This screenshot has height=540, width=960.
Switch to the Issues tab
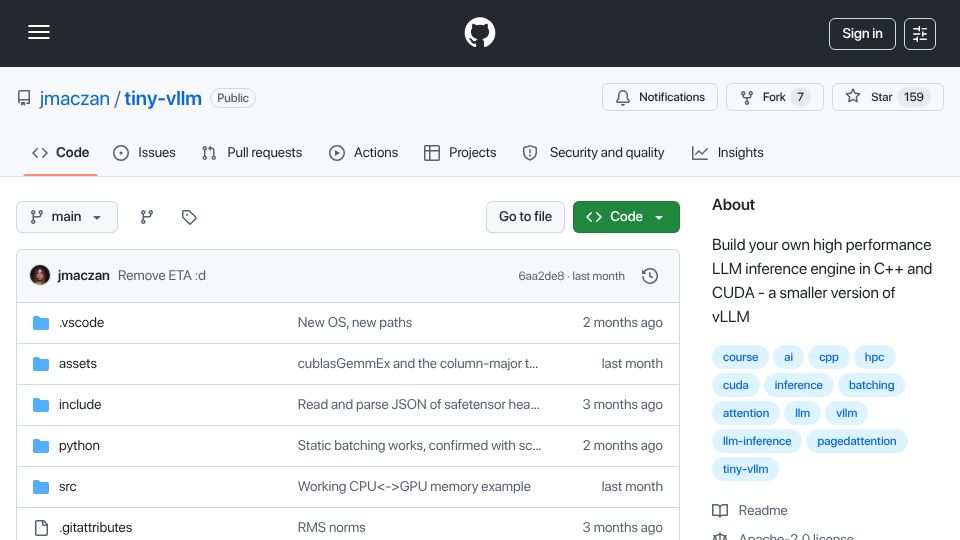pos(144,152)
